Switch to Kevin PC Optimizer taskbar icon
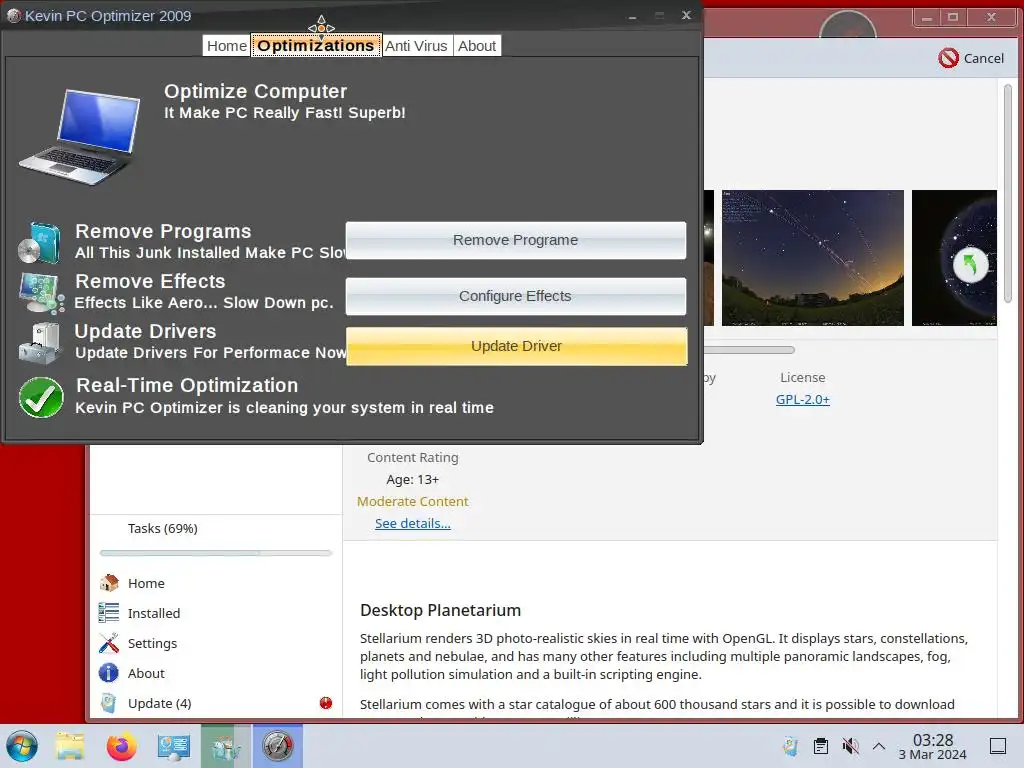This screenshot has height=768, width=1024. [278, 746]
